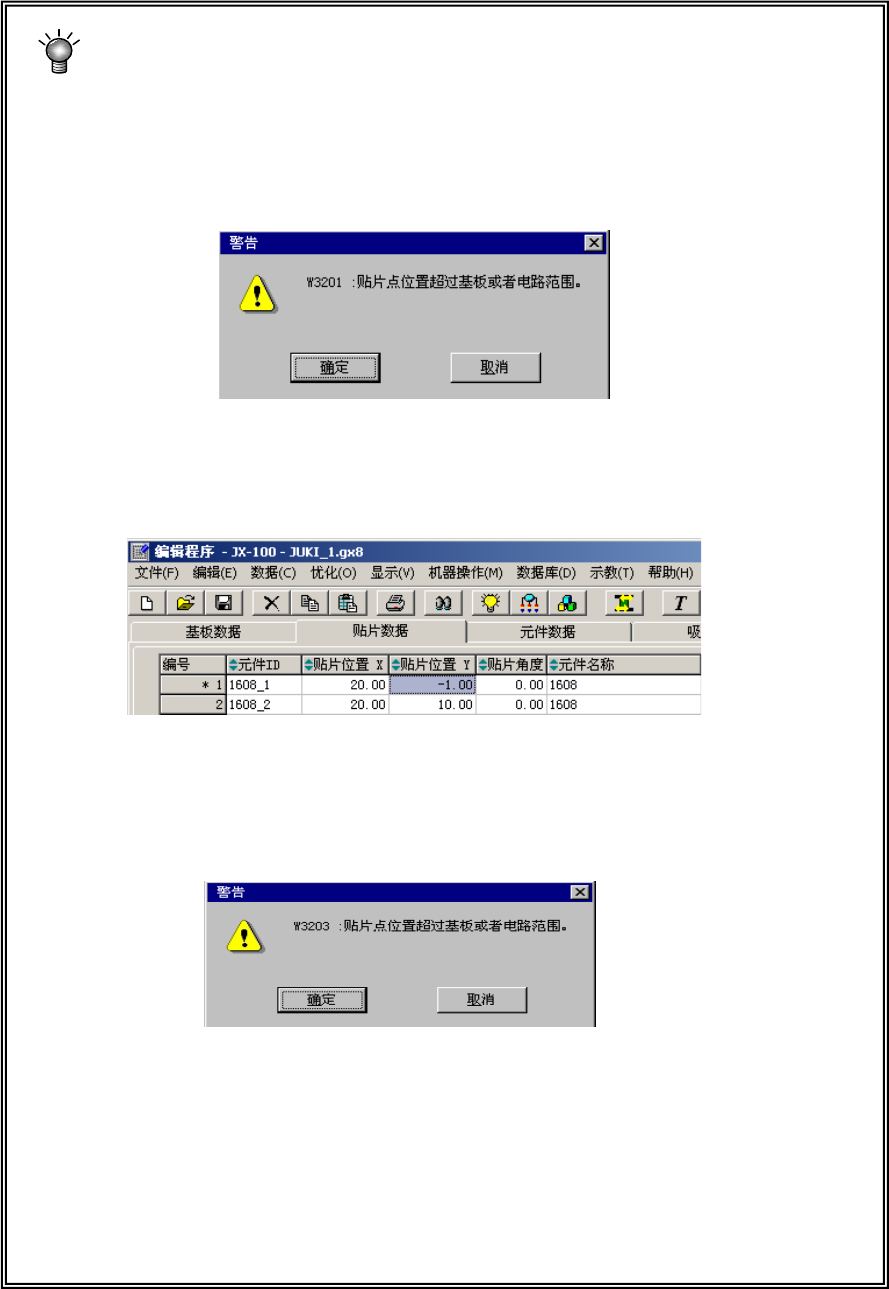This screenshot has width=889, height=1289.
Task: Open the 文件(F) menu
Action: (x=157, y=573)
